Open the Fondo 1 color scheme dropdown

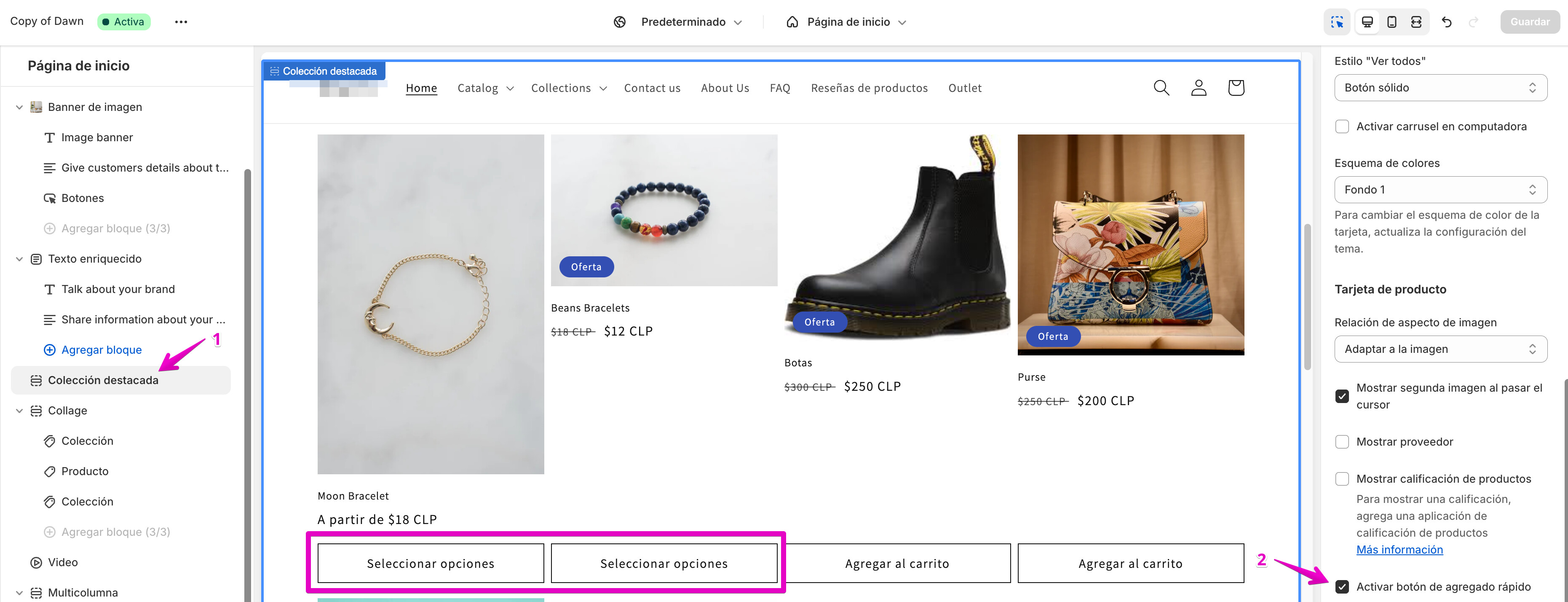coord(1440,190)
